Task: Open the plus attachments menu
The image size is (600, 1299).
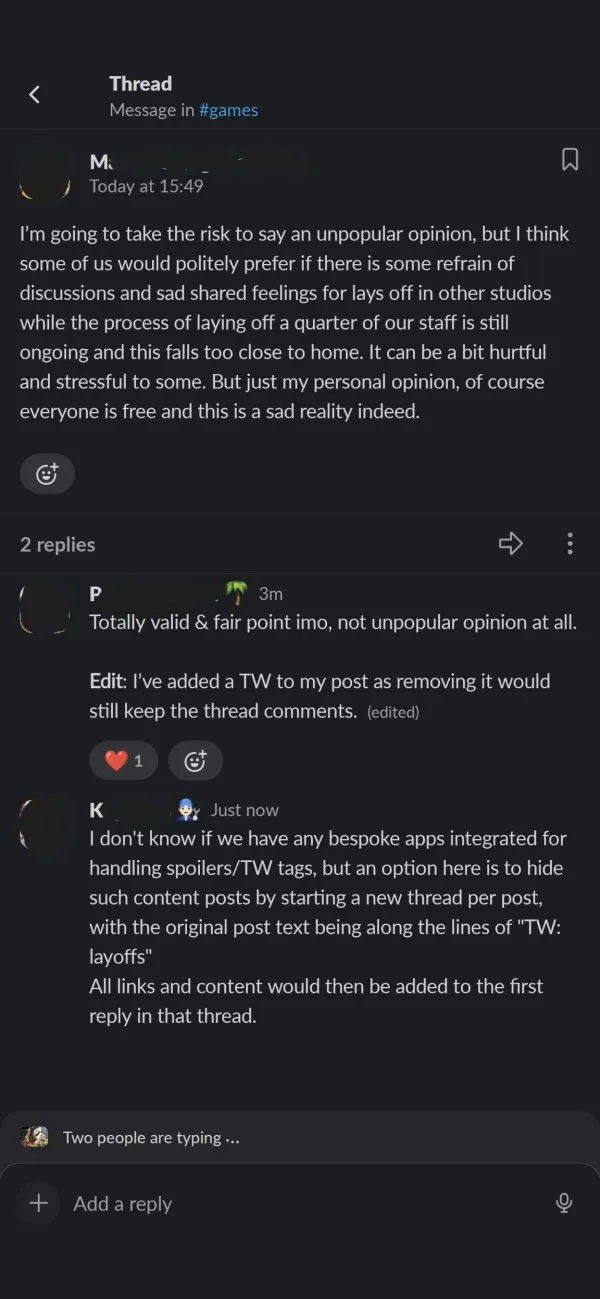Action: tap(39, 1203)
